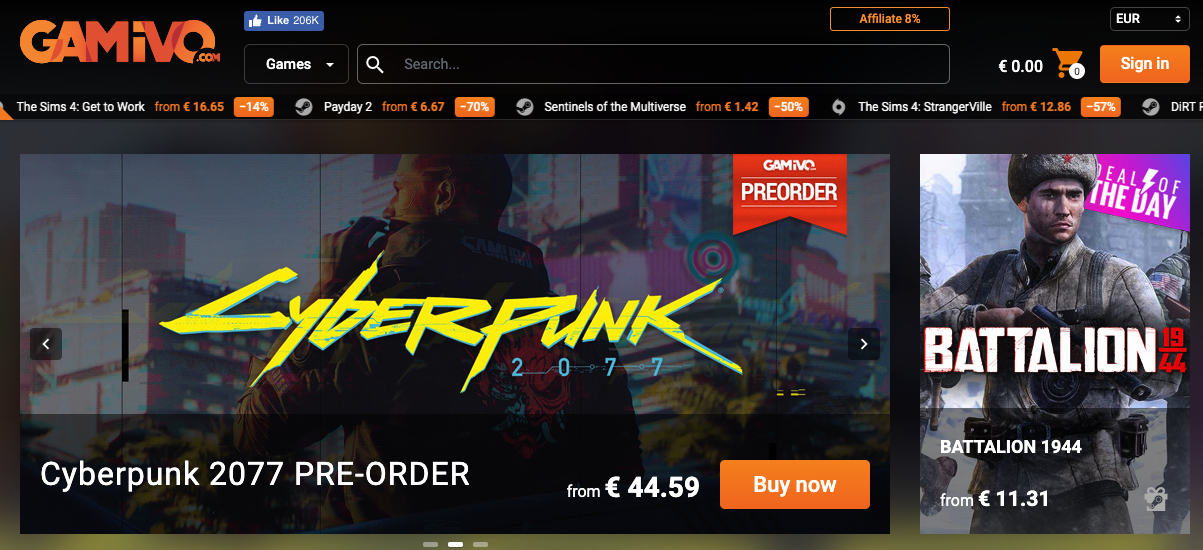
Task: Open the Battalion 1944 deal of the day card
Action: pyautogui.click(x=1061, y=343)
